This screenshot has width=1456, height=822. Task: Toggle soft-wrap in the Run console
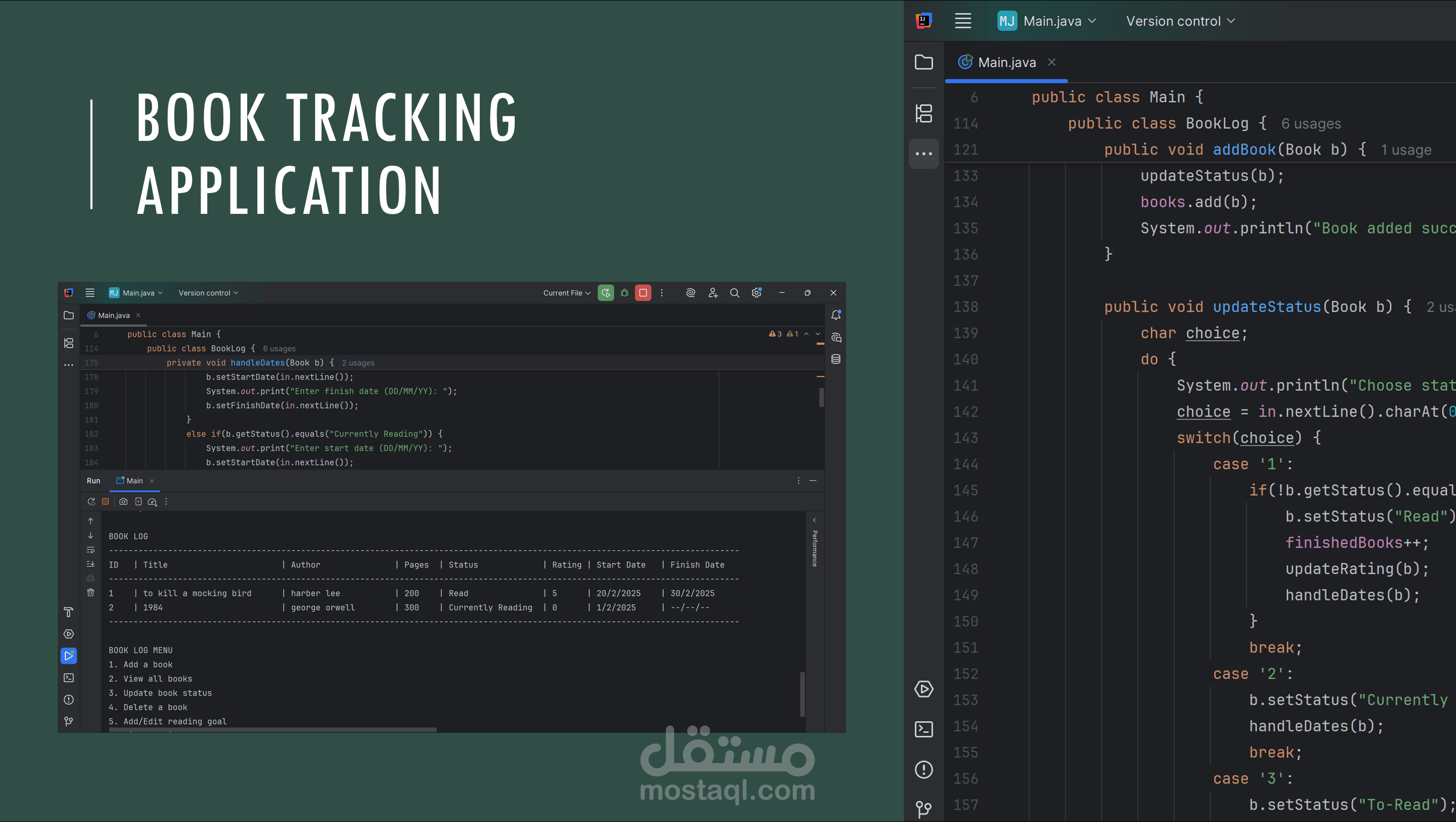[91, 550]
